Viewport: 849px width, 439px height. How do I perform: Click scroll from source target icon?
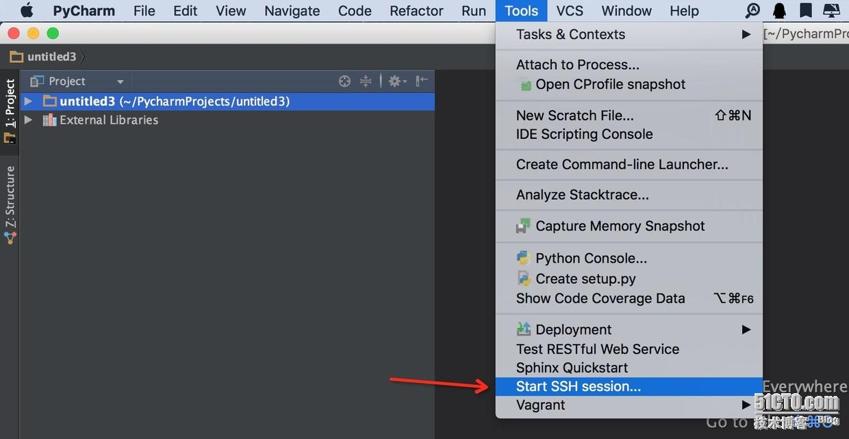tap(344, 81)
